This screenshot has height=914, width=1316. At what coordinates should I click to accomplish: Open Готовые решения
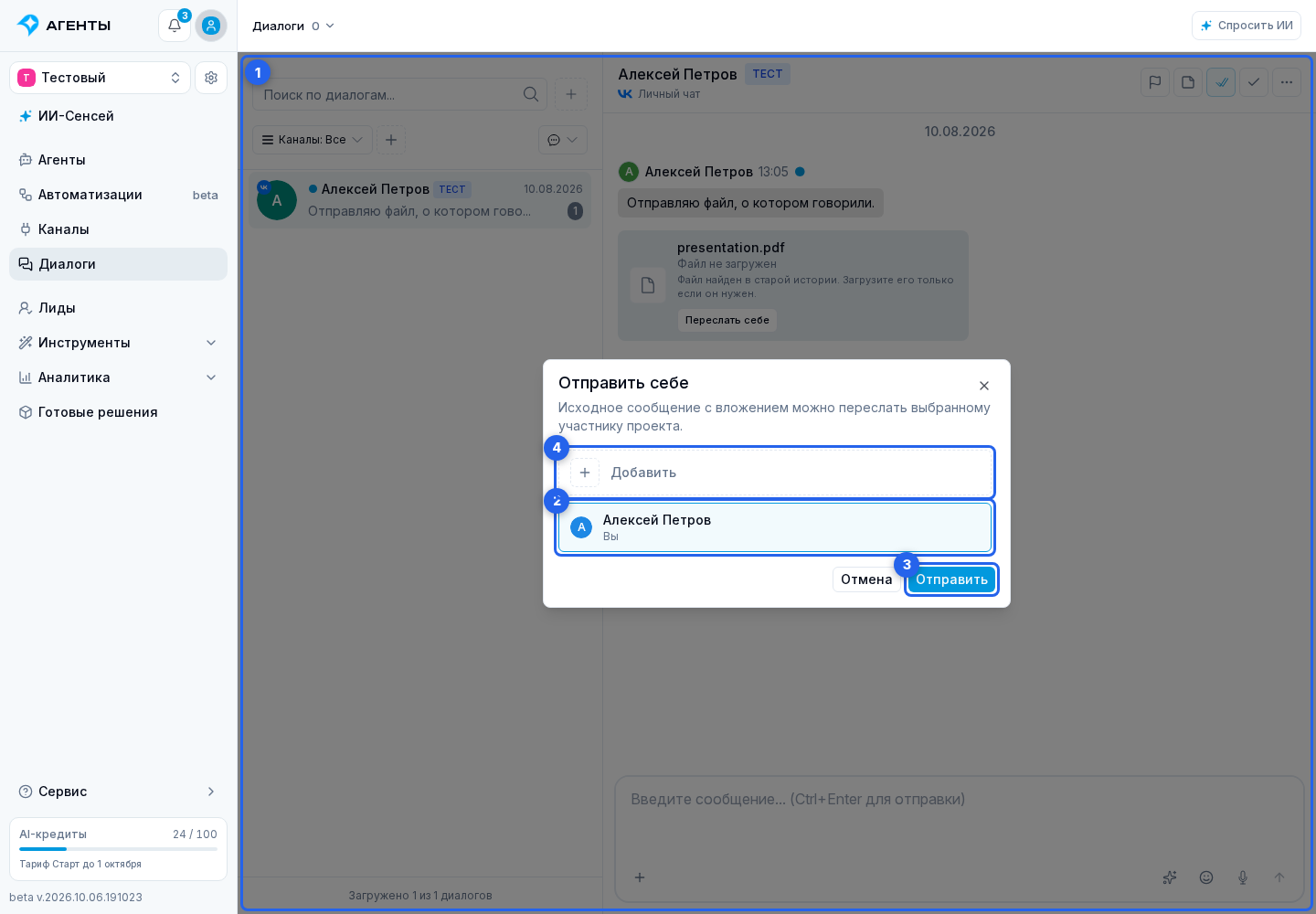click(x=118, y=412)
